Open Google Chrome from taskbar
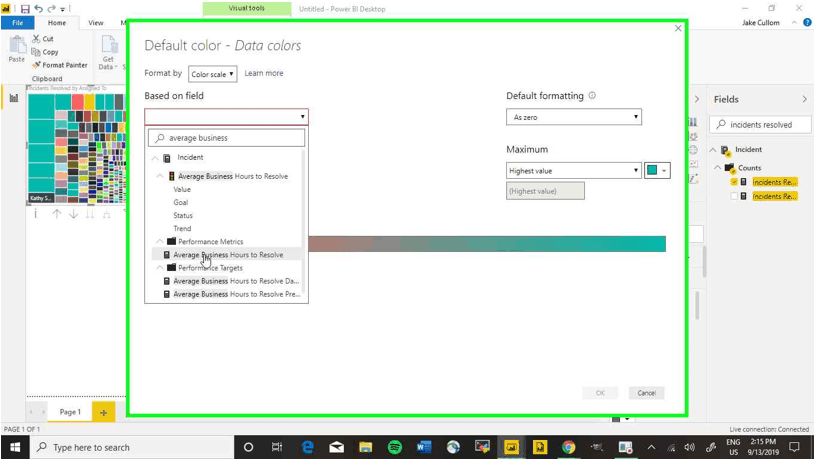Viewport: 816px width, 459px height. pos(568,447)
